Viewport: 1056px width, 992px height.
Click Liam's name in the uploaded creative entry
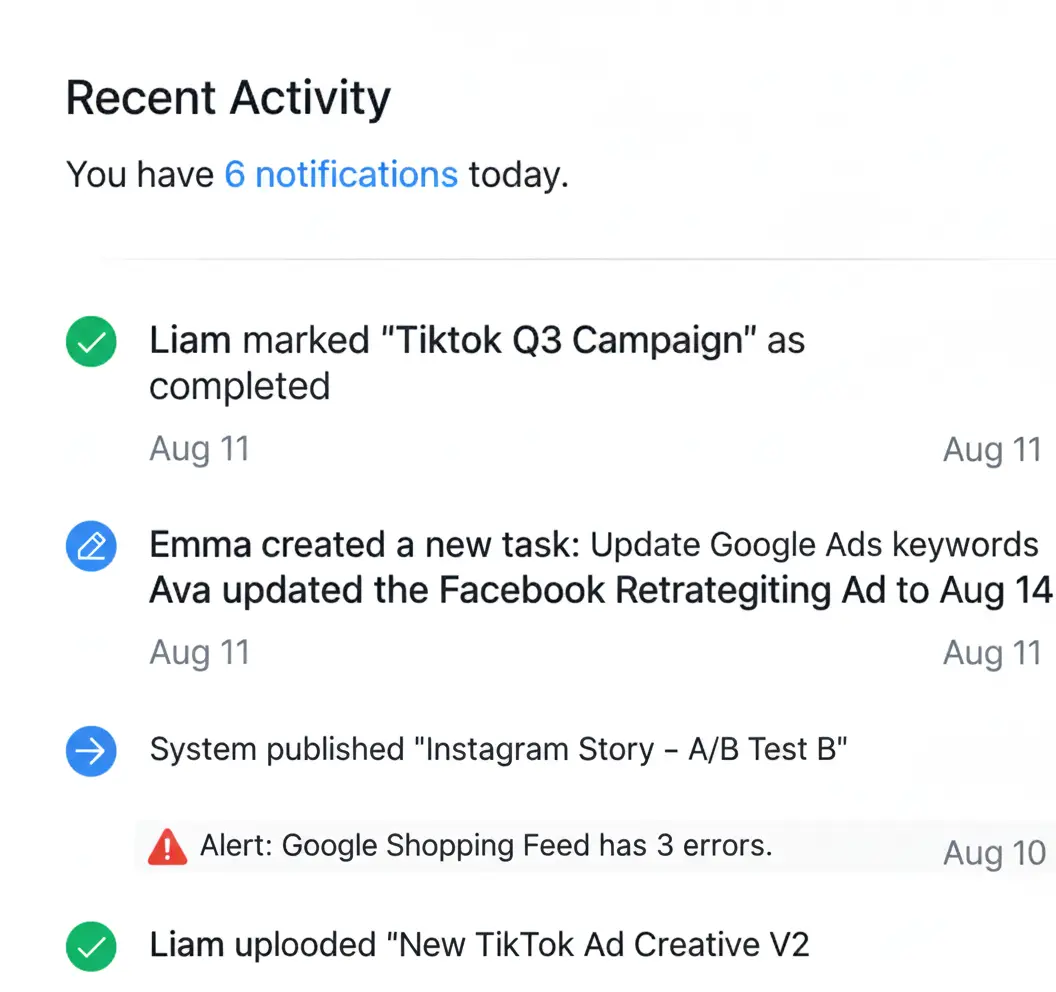click(190, 944)
